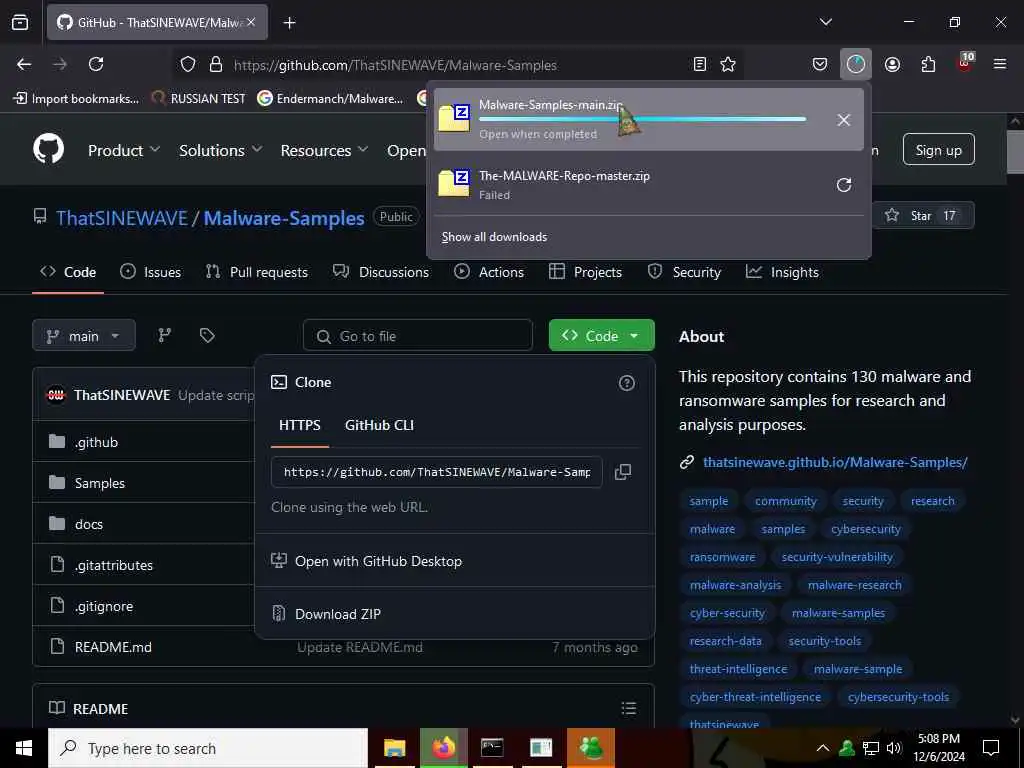
Task: Open the main branch dropdown
Action: [84, 336]
